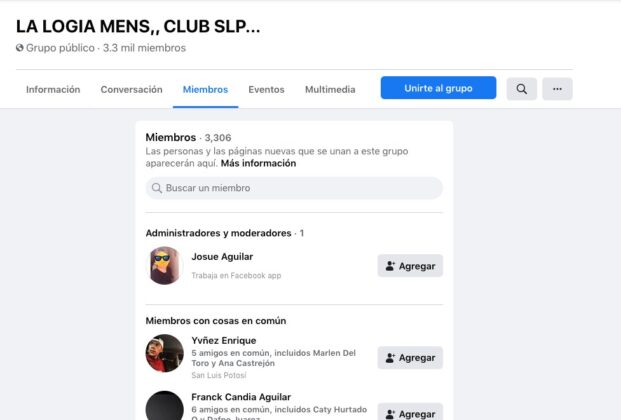Select the Miembros tab
The image size is (621, 420).
pyautogui.click(x=205, y=90)
